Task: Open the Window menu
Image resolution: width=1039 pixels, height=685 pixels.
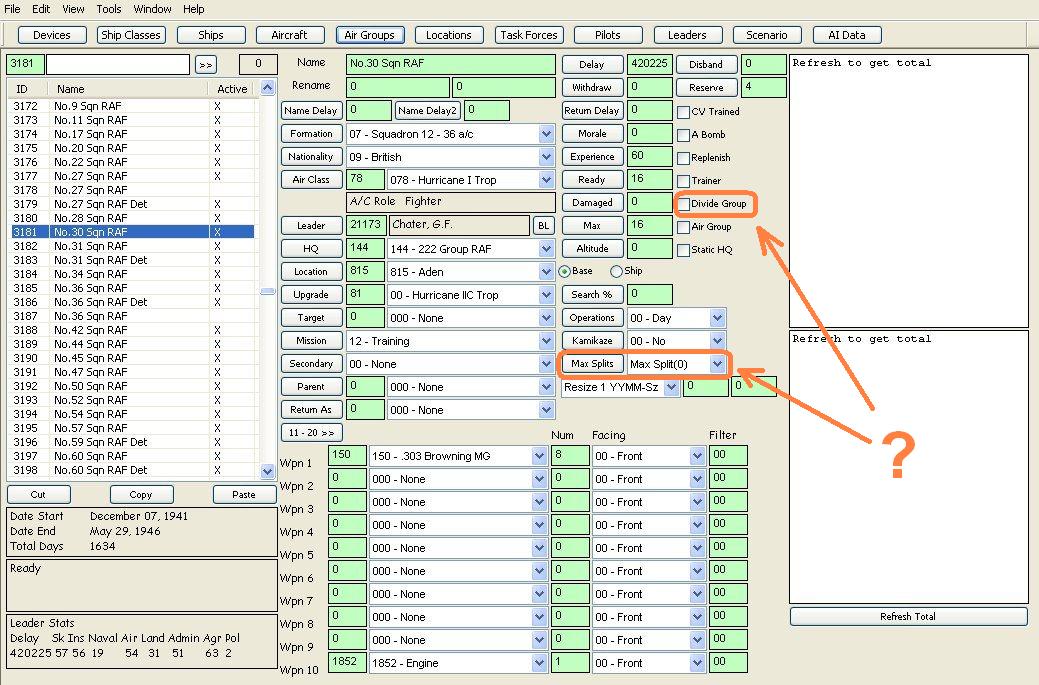Action: [152, 9]
